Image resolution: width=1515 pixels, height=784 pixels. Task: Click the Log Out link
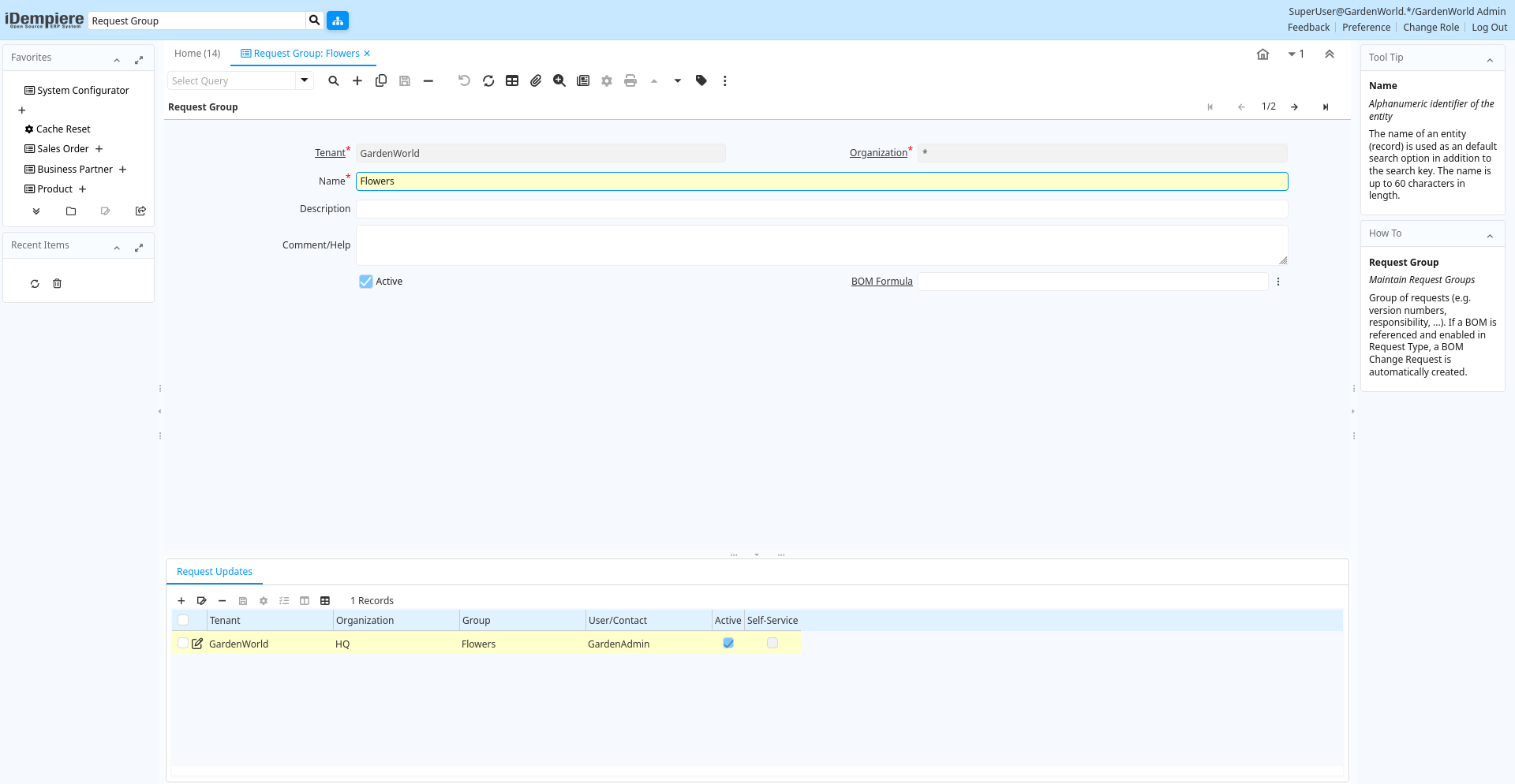click(1489, 28)
